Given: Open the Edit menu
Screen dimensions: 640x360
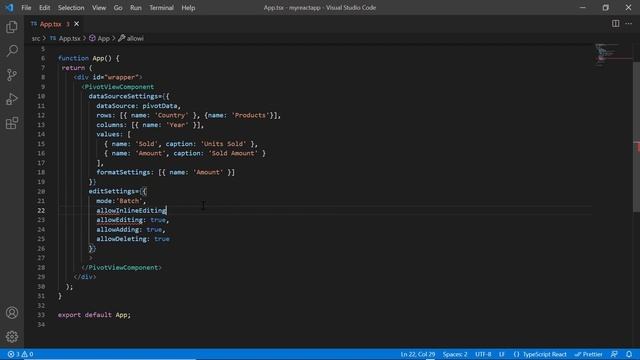Looking at the screenshot, I should pyautogui.click(x=44, y=8).
